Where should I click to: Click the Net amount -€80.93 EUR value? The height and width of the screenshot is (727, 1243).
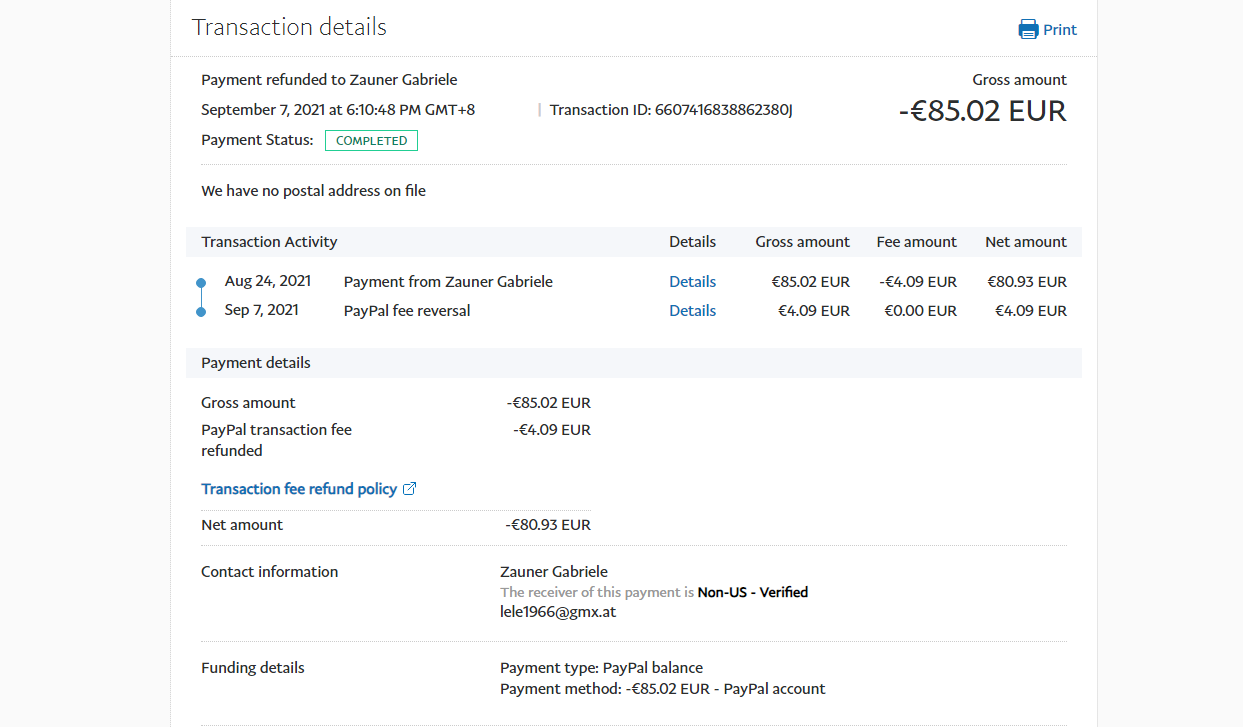tap(548, 525)
